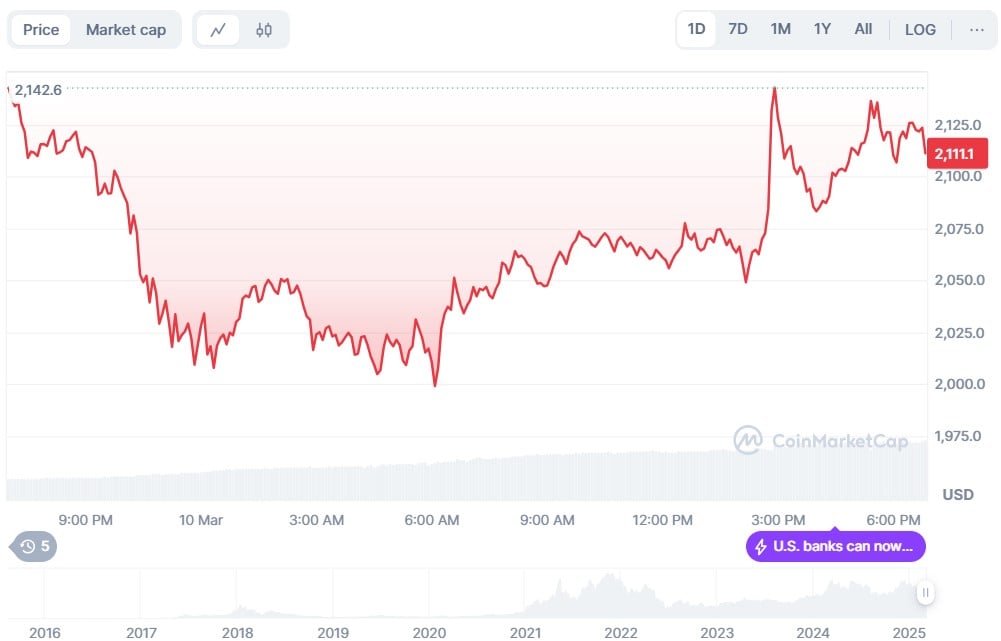Screen dimensions: 1001x641
Task: Click 2020 in the navigator timeline
Action: 429,632
